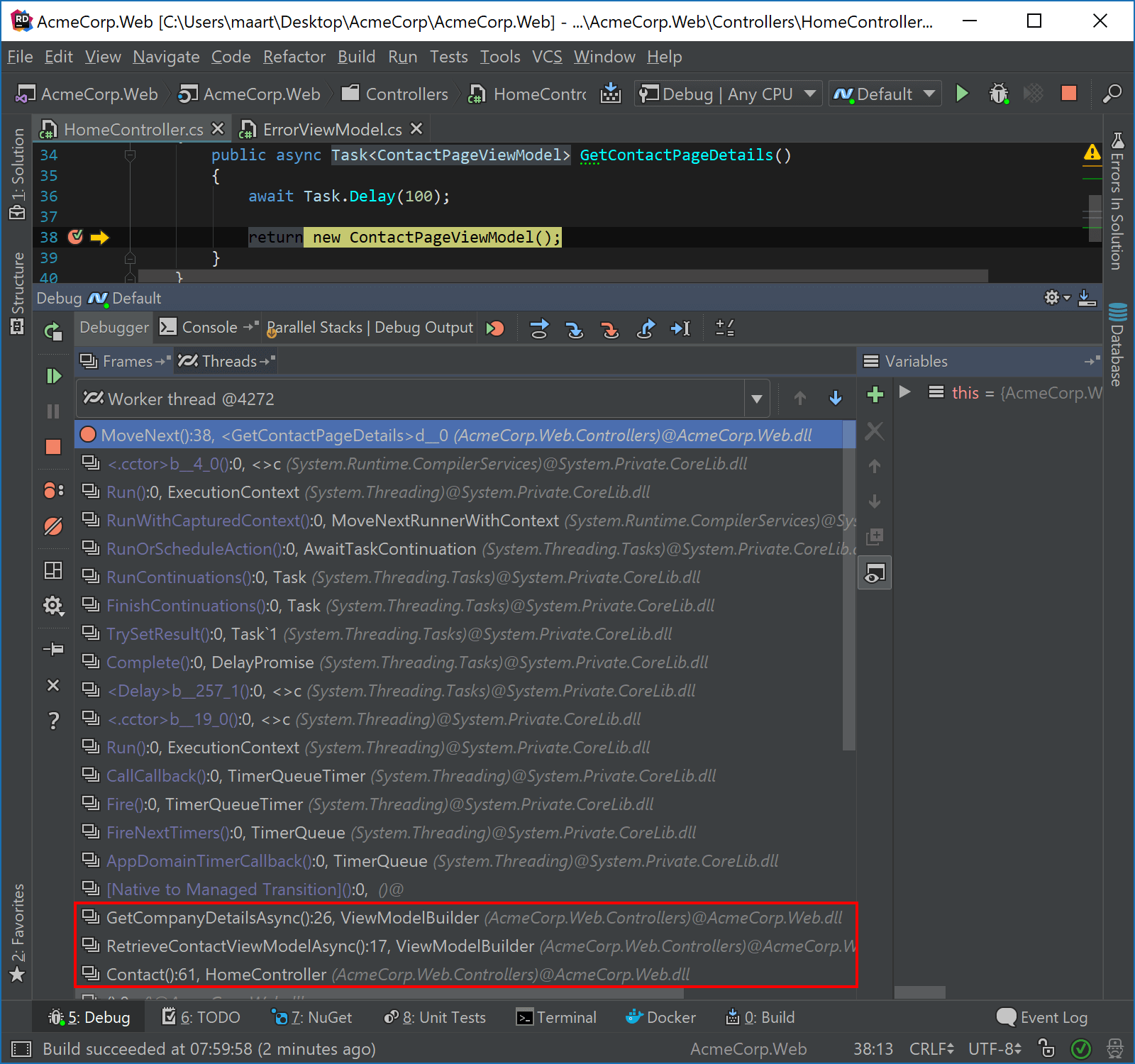Image resolution: width=1135 pixels, height=1064 pixels.
Task: Click Restore Layout icon in debug sidebar
Action: point(53,571)
